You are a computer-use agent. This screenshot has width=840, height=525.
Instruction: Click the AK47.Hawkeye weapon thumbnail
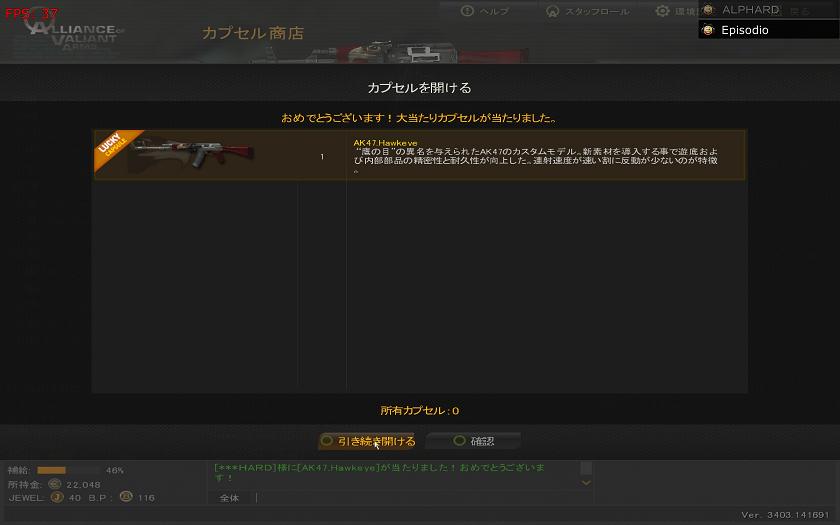tap(192, 153)
